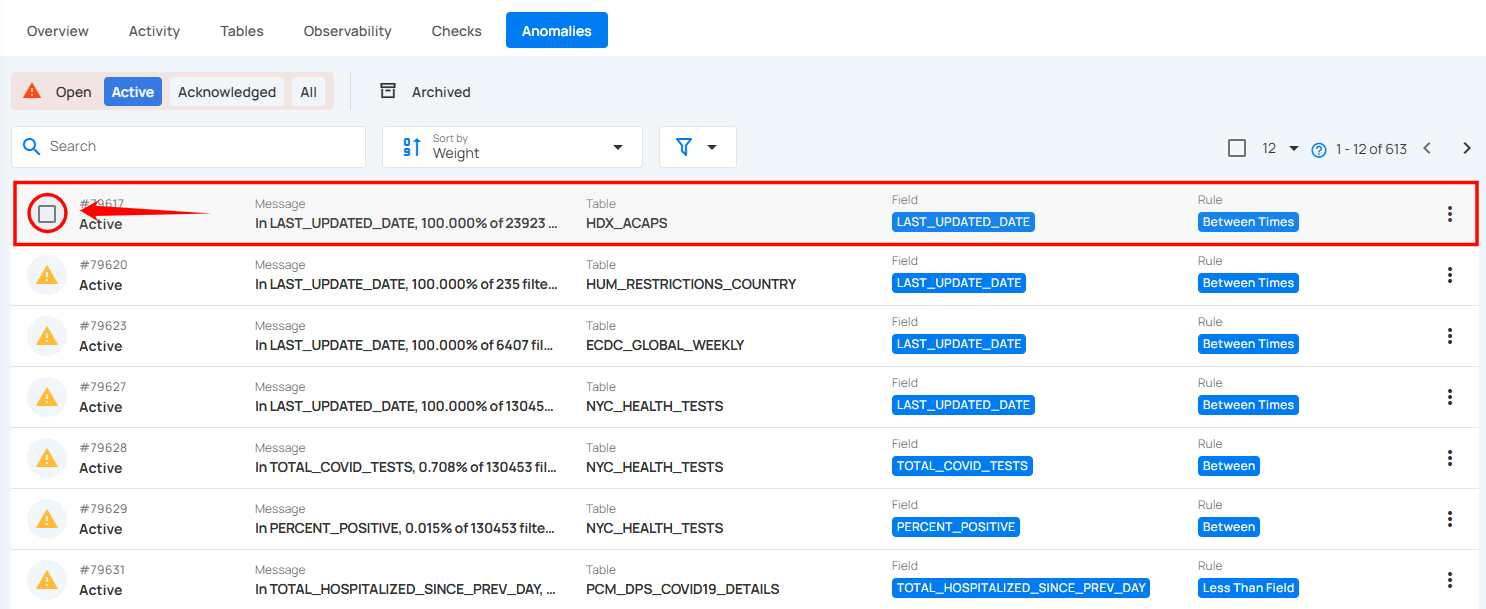
Task: Click the TOTAL_HOSPITALIZED_SINCE_PREV_DAY field tag
Action: point(1021,588)
